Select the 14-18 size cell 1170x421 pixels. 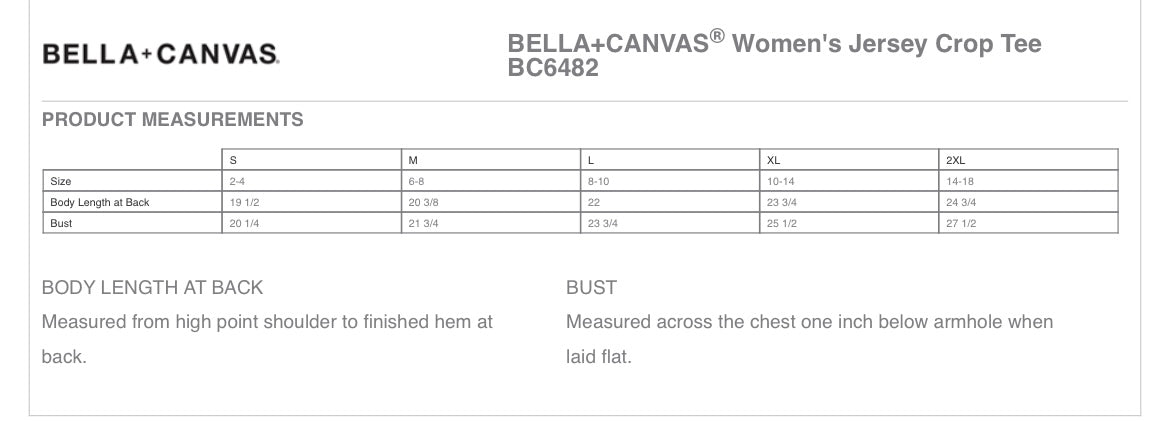1028,181
